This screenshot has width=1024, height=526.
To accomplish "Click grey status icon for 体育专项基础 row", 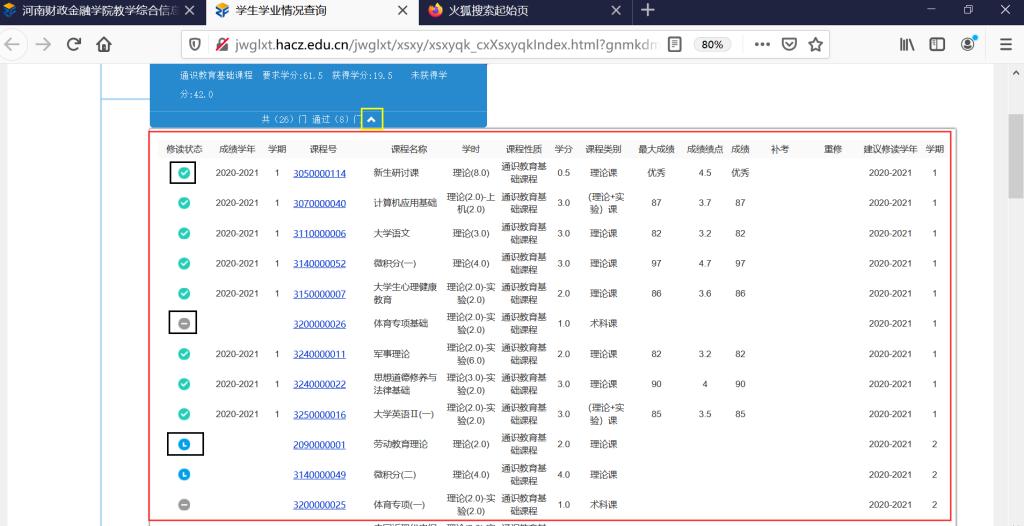I will pos(184,323).
